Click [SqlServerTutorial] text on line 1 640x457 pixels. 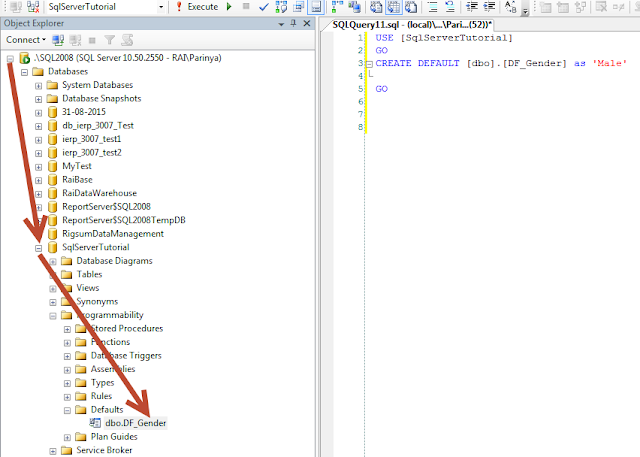(456, 38)
